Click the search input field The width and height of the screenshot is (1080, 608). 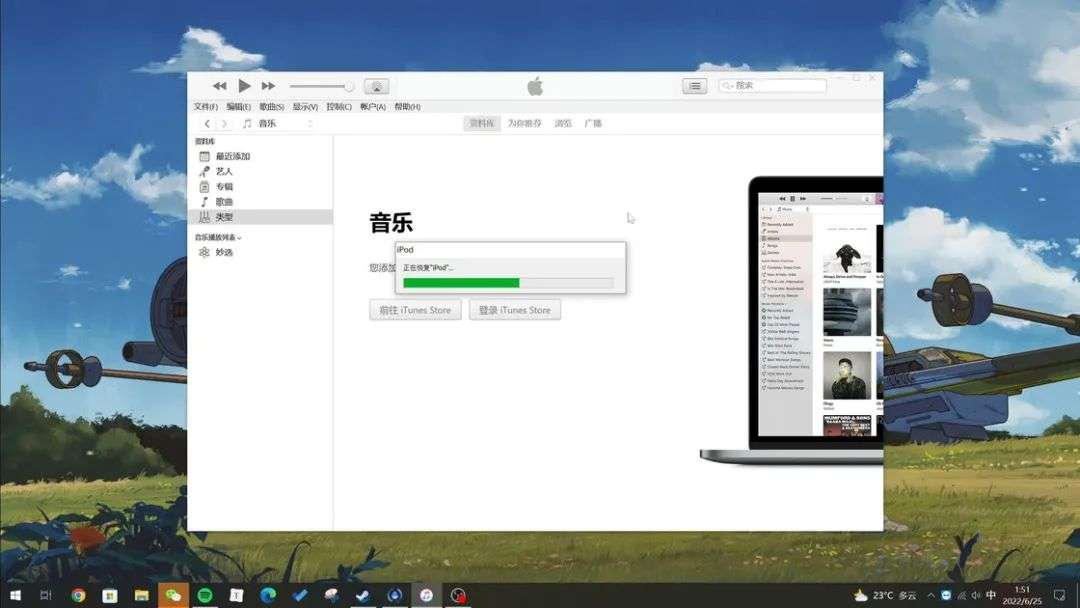click(x=772, y=85)
